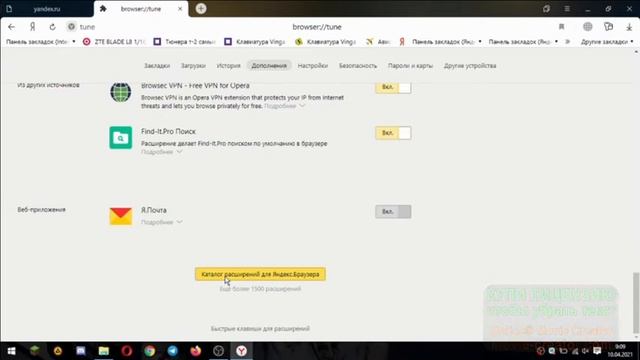Click the Find-It.Pro Поиск extension icon
The height and width of the screenshot is (360, 640).
click(x=120, y=138)
